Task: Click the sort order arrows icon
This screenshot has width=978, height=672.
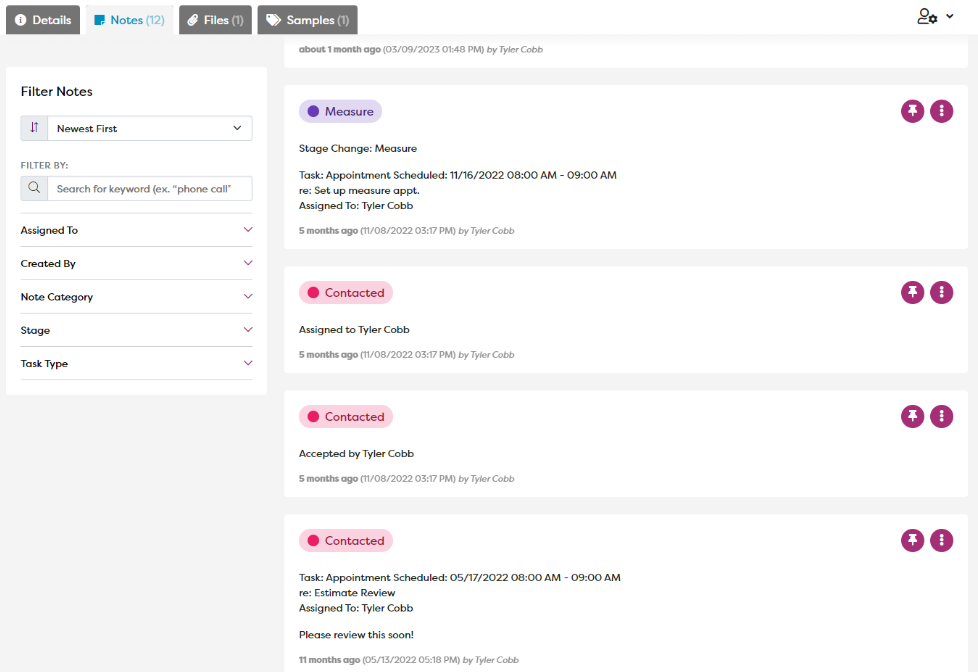Action: tap(34, 128)
